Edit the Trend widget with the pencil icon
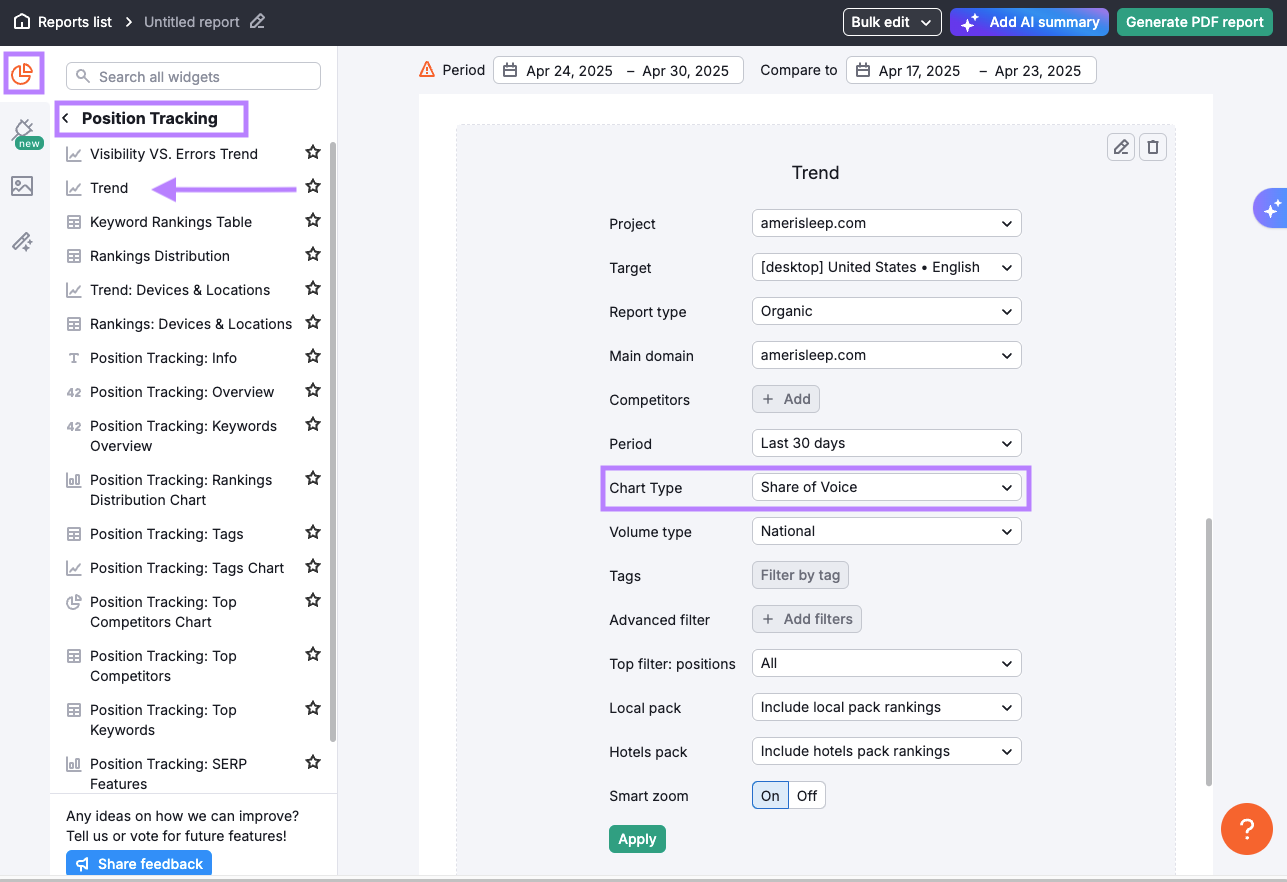The image size is (1287, 882). (1120, 146)
